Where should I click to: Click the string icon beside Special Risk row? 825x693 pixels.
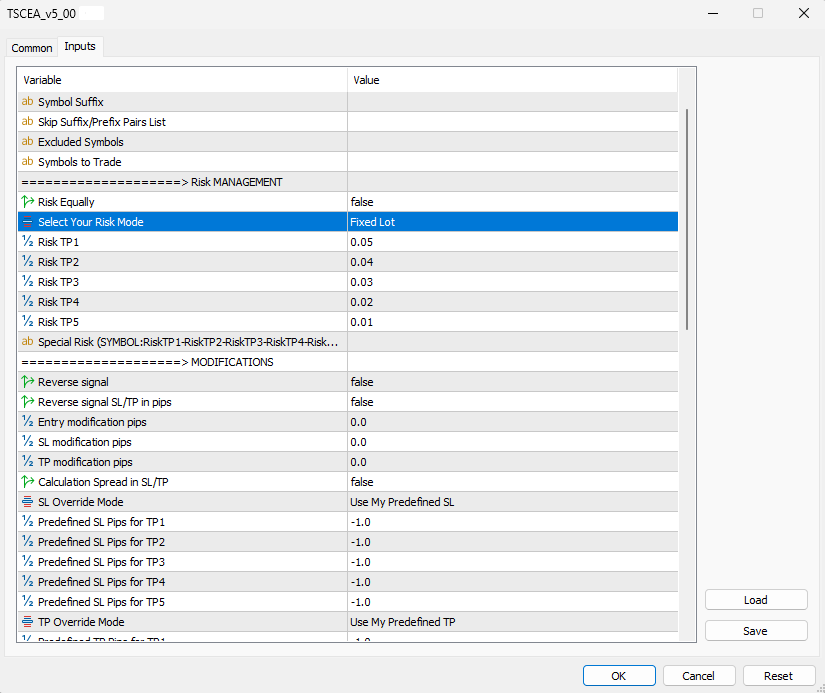(x=27, y=342)
